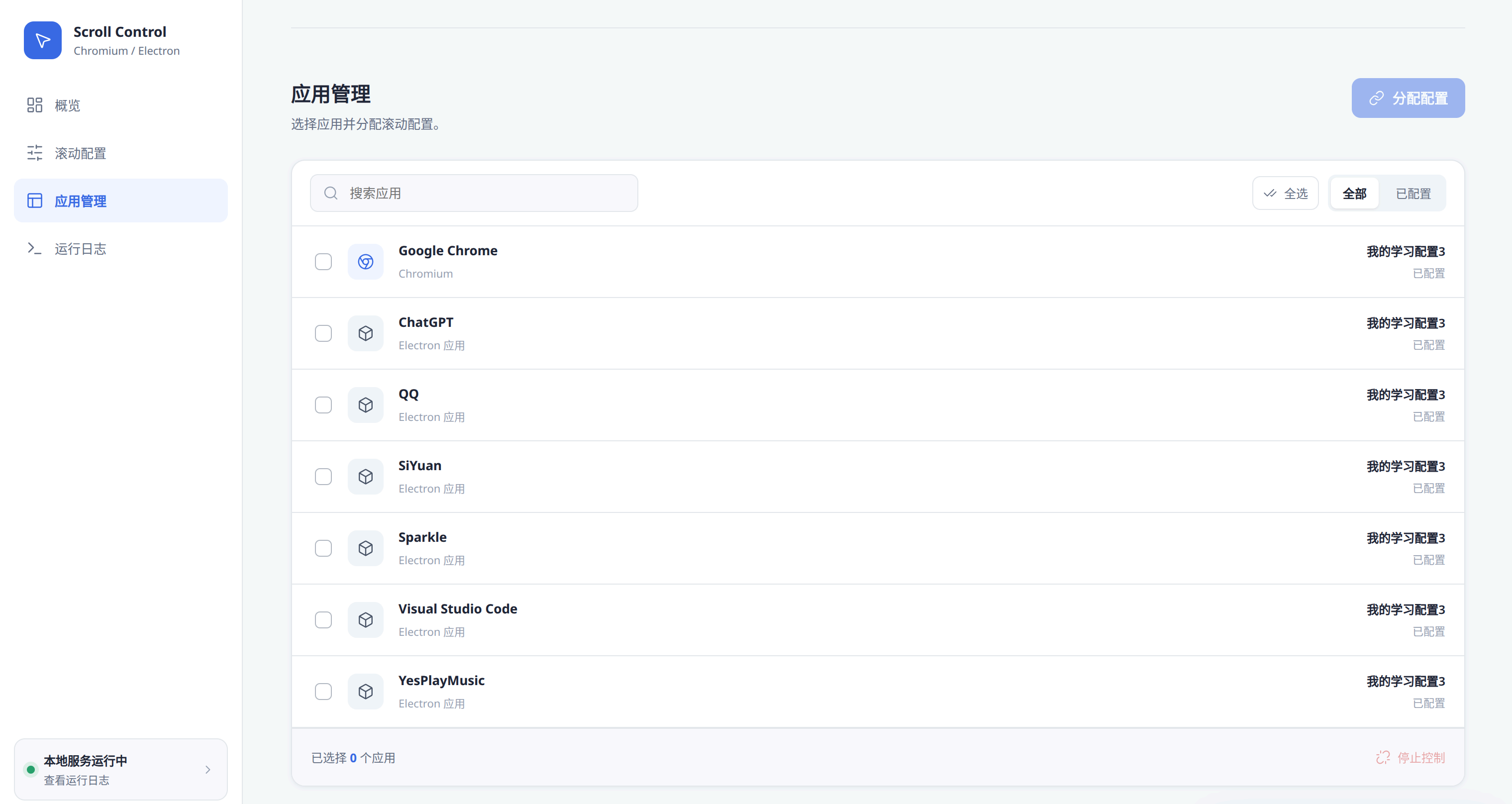1512x804 pixels.
Task: Switch to the 已配置 filter tab
Action: point(1413,193)
